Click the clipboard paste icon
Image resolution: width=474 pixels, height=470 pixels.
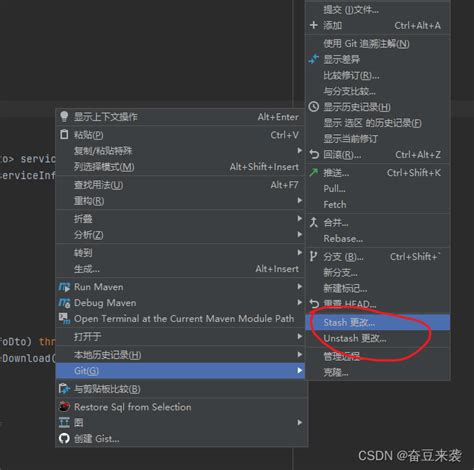(64, 135)
